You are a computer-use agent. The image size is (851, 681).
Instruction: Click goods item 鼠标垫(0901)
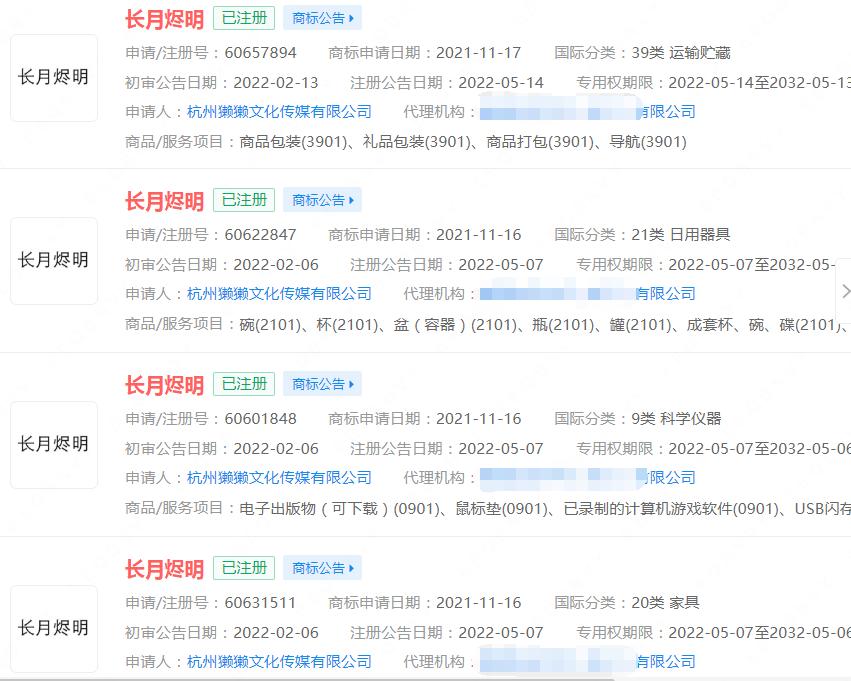coord(501,508)
